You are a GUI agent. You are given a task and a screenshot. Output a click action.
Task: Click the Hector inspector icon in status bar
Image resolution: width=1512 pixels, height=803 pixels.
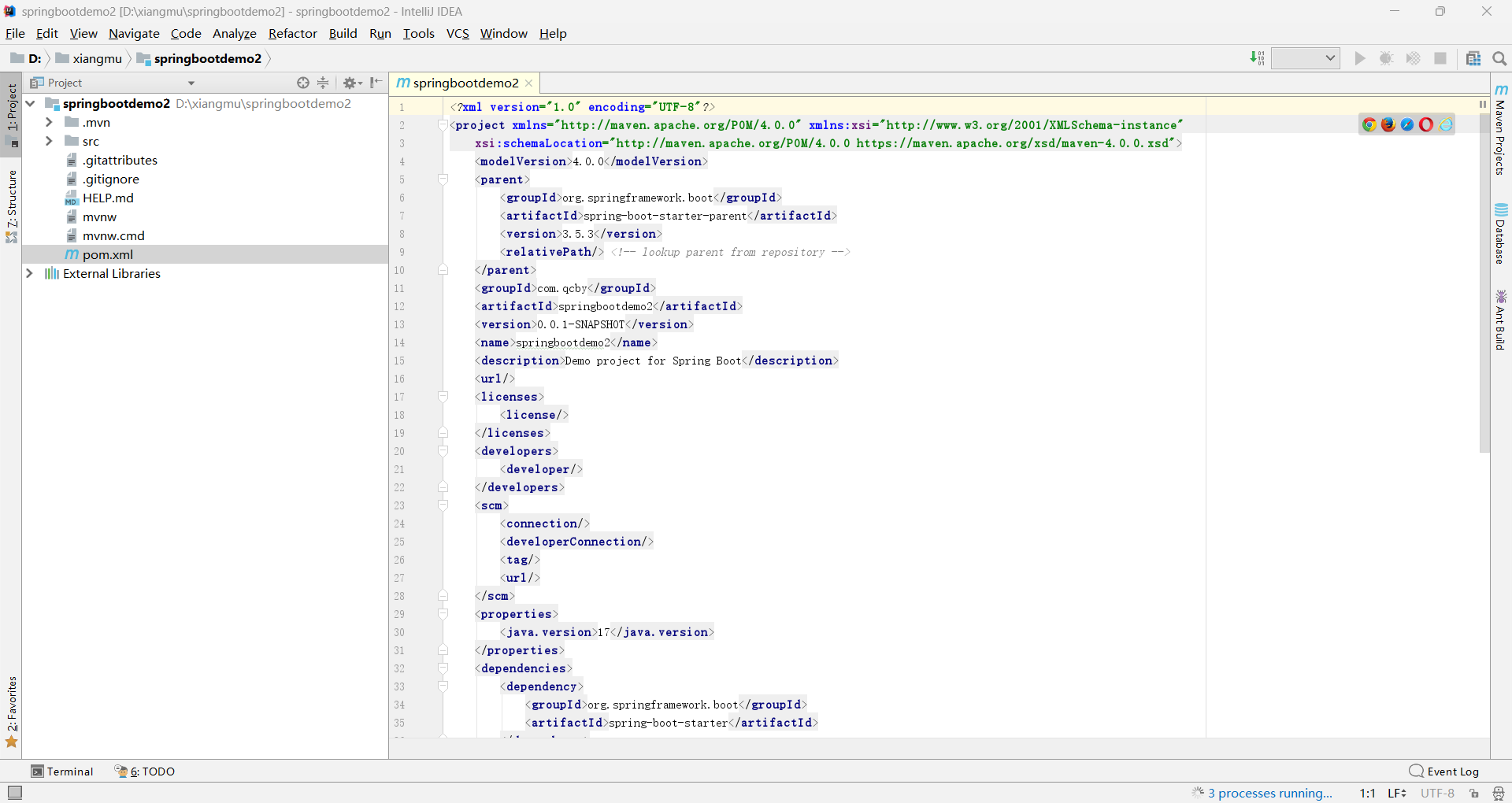[1499, 793]
